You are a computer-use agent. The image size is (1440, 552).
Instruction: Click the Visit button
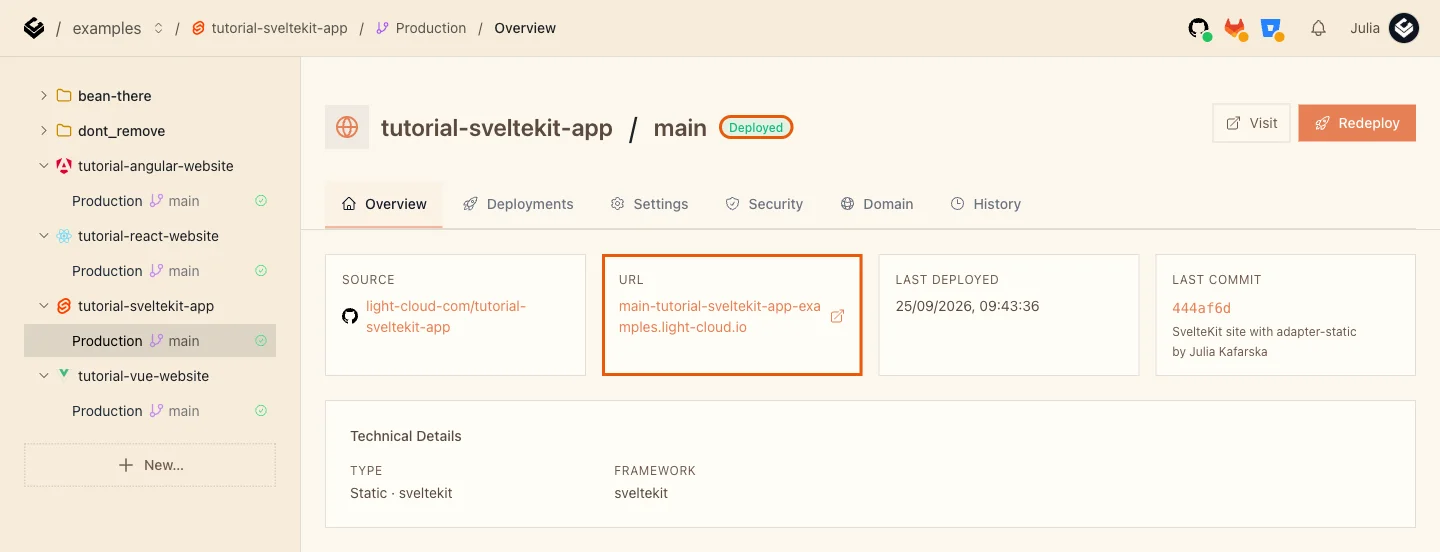pyautogui.click(x=1251, y=123)
